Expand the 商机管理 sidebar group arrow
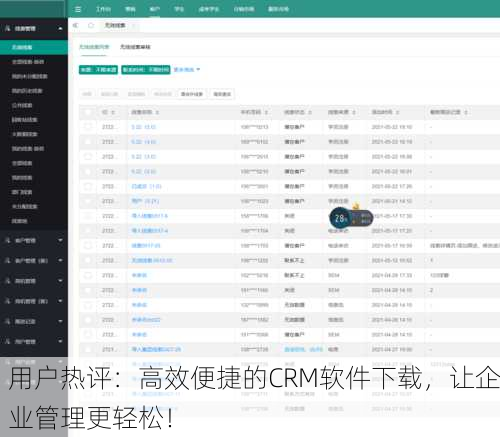Image resolution: width=500 pixels, height=437 pixels. pyautogui.click(x=60, y=281)
